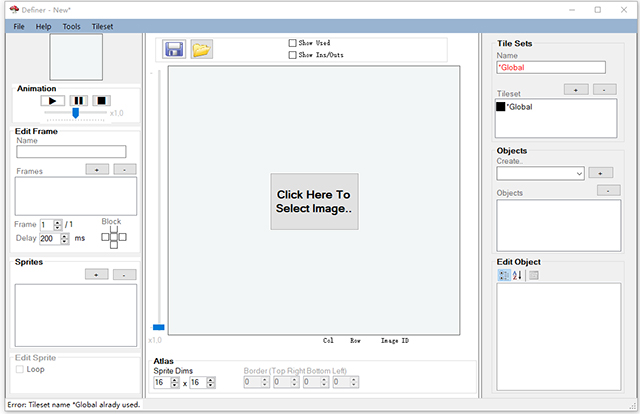640x414 pixels.
Task: Toggle the center Block checkbox
Action: pos(114,237)
